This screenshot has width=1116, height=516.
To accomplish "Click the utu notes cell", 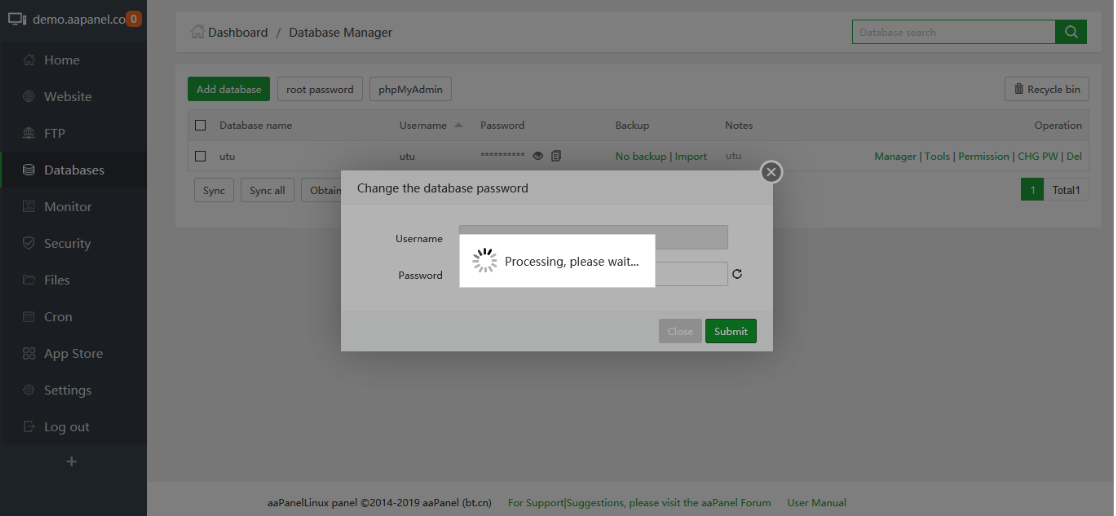I will click(733, 156).
